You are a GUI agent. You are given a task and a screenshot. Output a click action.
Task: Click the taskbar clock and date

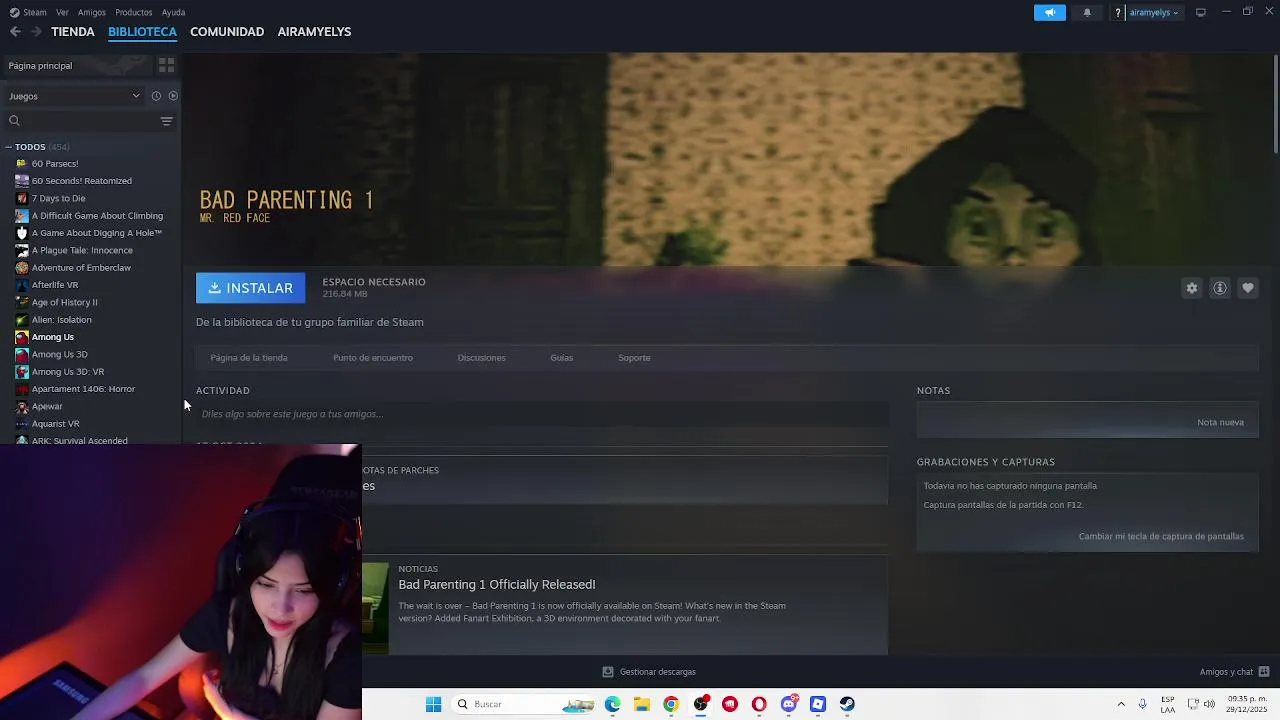coord(1245,704)
